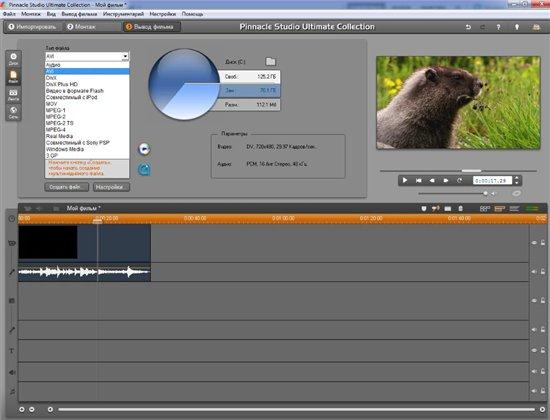Image resolution: width=550 pixels, height=420 pixels.
Task: Mute the original audio track
Action: click(x=534, y=272)
